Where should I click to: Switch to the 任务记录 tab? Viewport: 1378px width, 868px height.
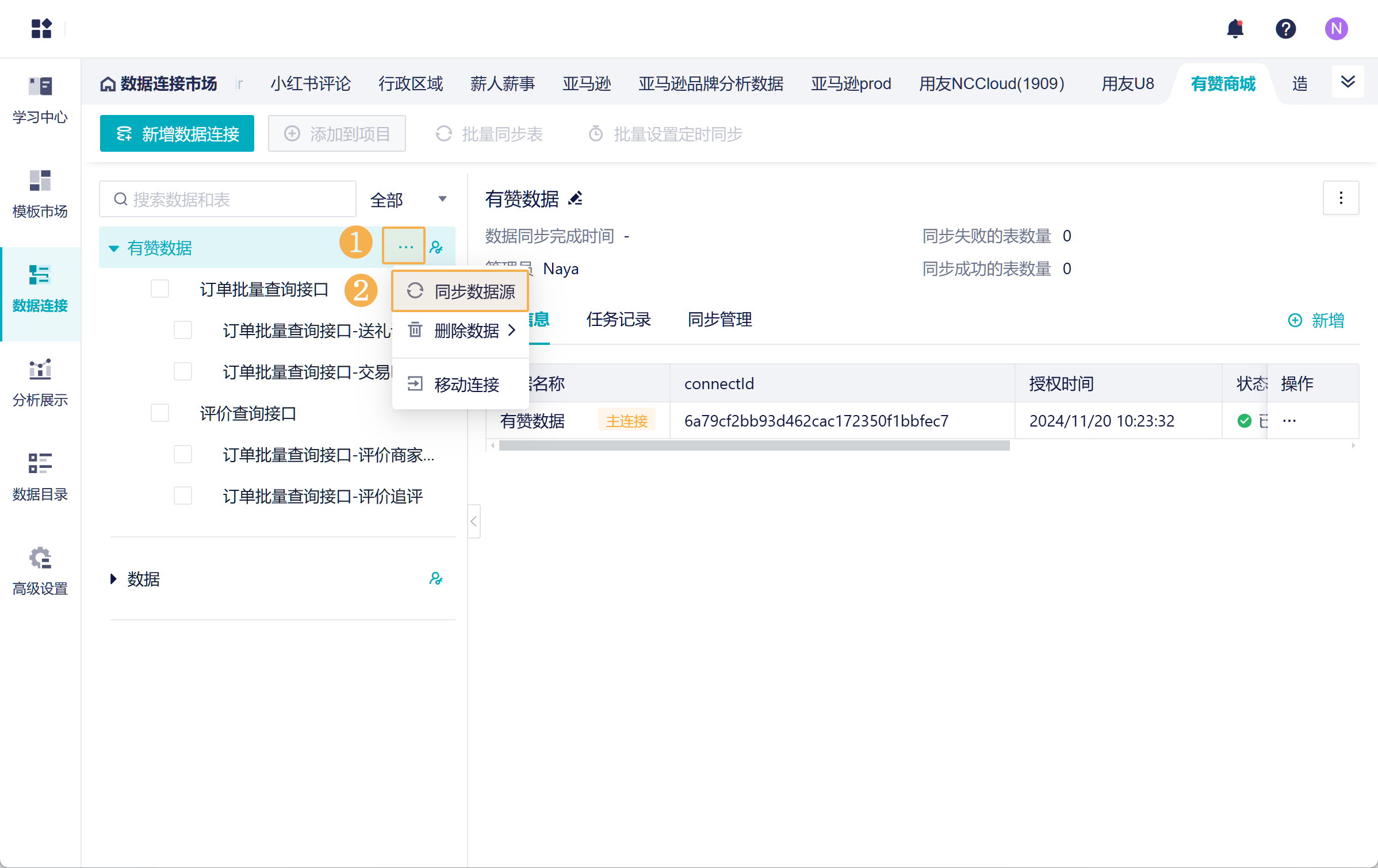coord(618,319)
